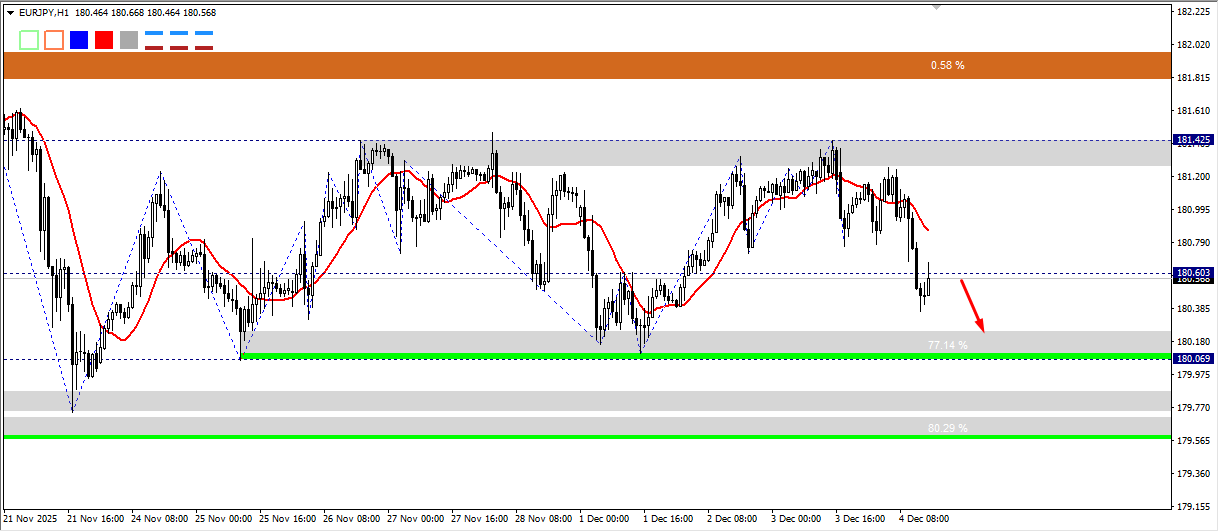Select the orange resistance zone rectangle
1218x532 pixels.
(x=586, y=65)
